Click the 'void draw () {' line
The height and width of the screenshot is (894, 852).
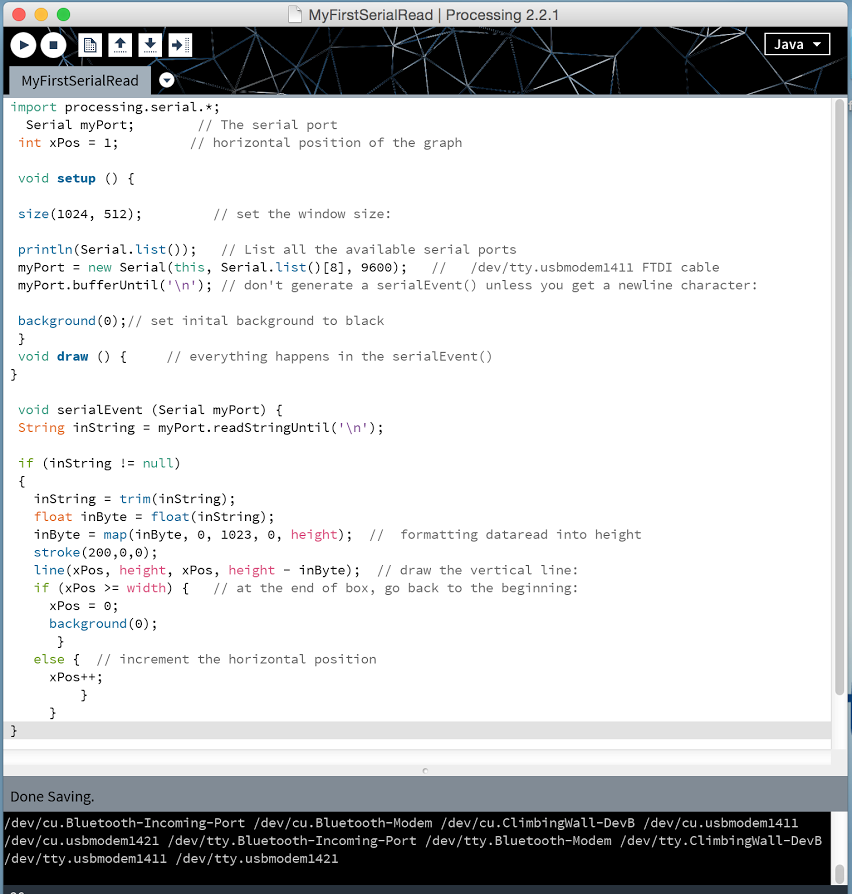(x=72, y=356)
